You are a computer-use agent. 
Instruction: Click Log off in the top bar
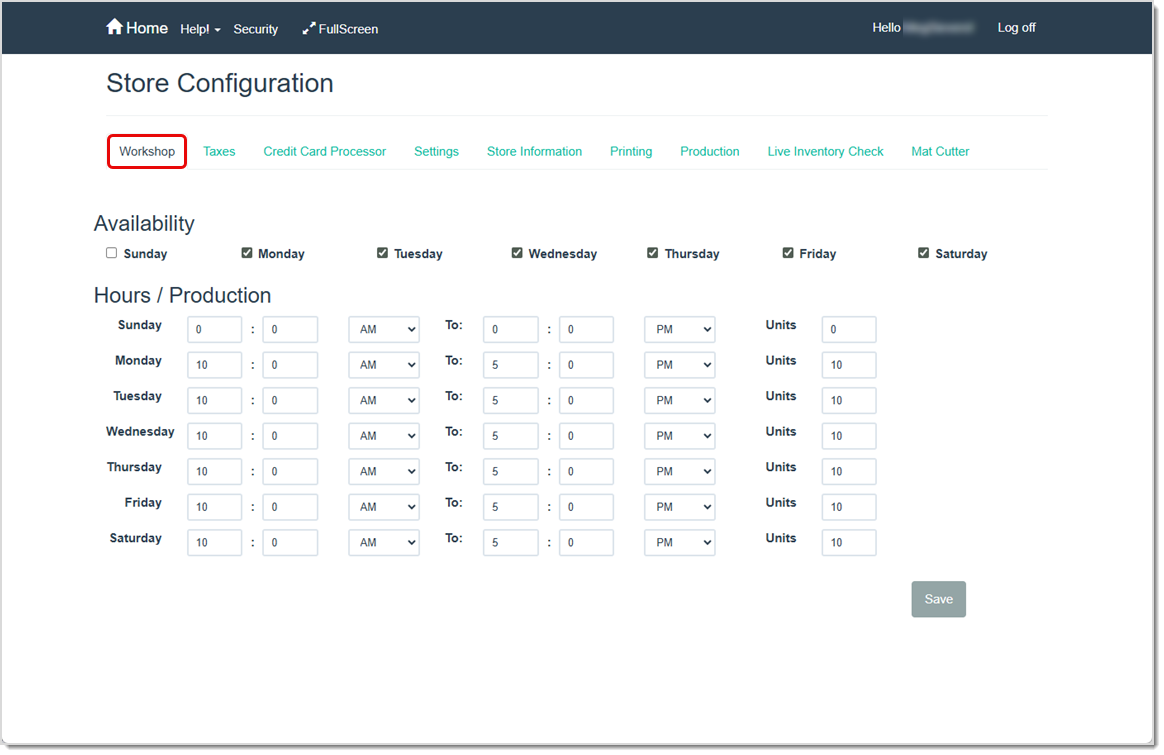[1016, 27]
